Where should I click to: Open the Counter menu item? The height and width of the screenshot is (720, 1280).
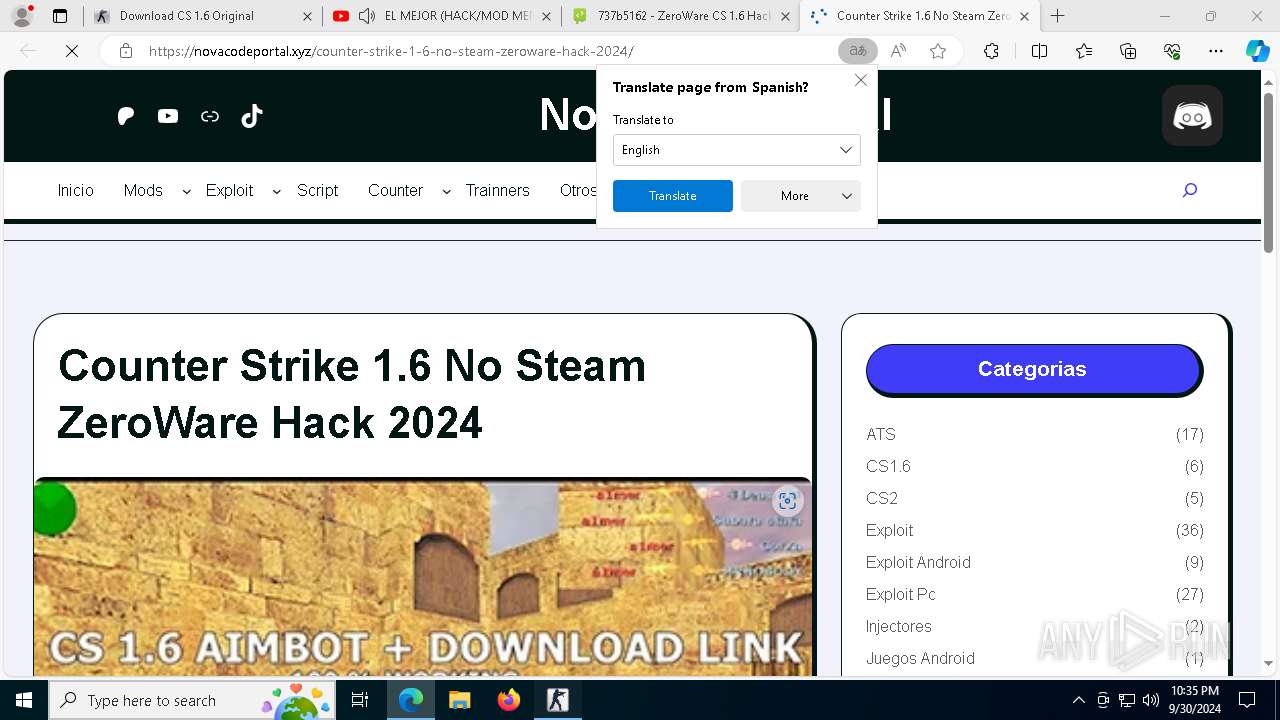395,190
